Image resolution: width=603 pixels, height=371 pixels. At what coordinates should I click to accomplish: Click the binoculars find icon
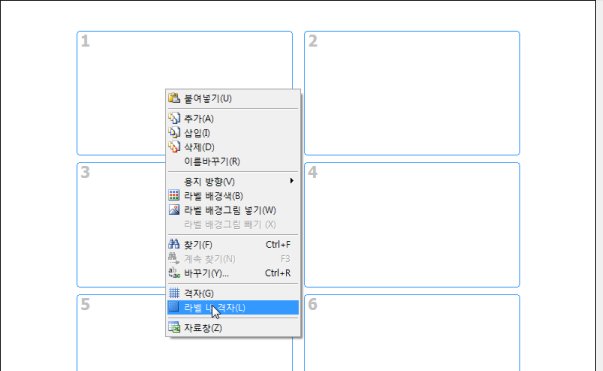click(x=174, y=244)
